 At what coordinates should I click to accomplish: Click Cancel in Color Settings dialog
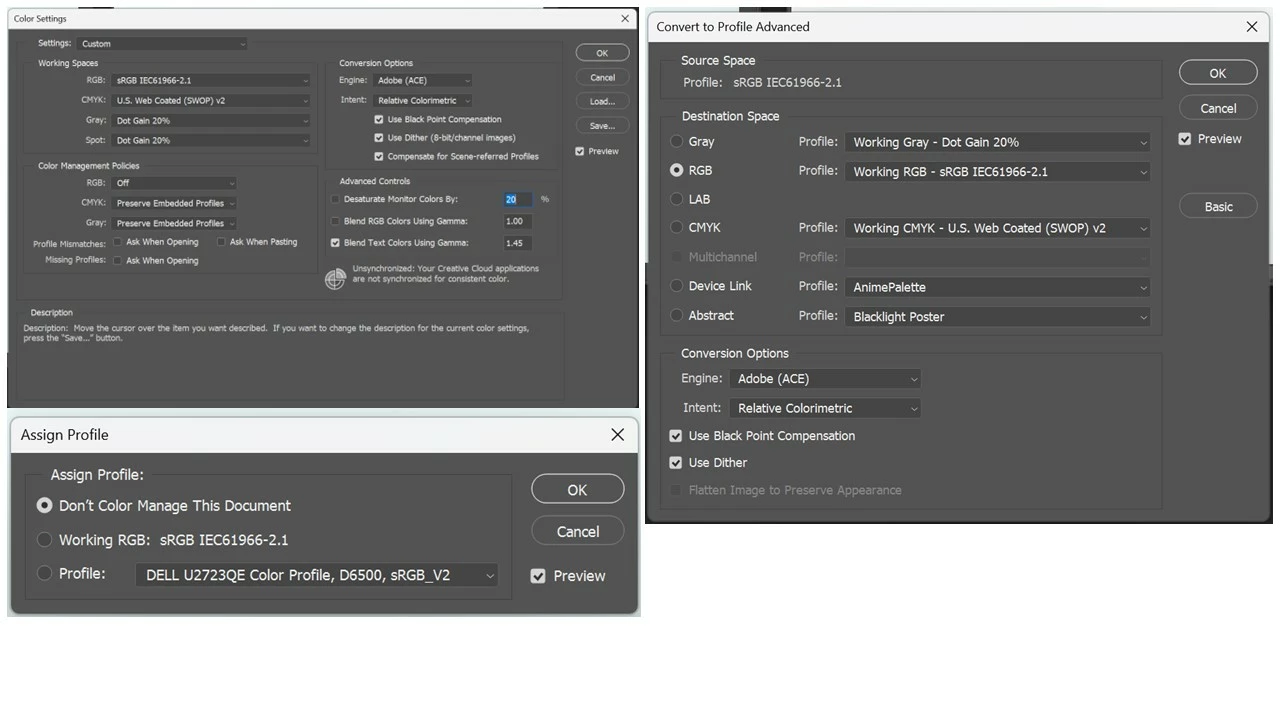click(x=602, y=77)
